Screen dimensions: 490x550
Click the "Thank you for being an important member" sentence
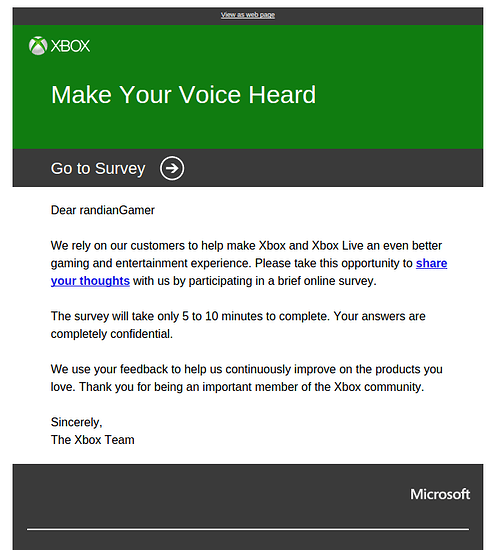(x=251, y=387)
